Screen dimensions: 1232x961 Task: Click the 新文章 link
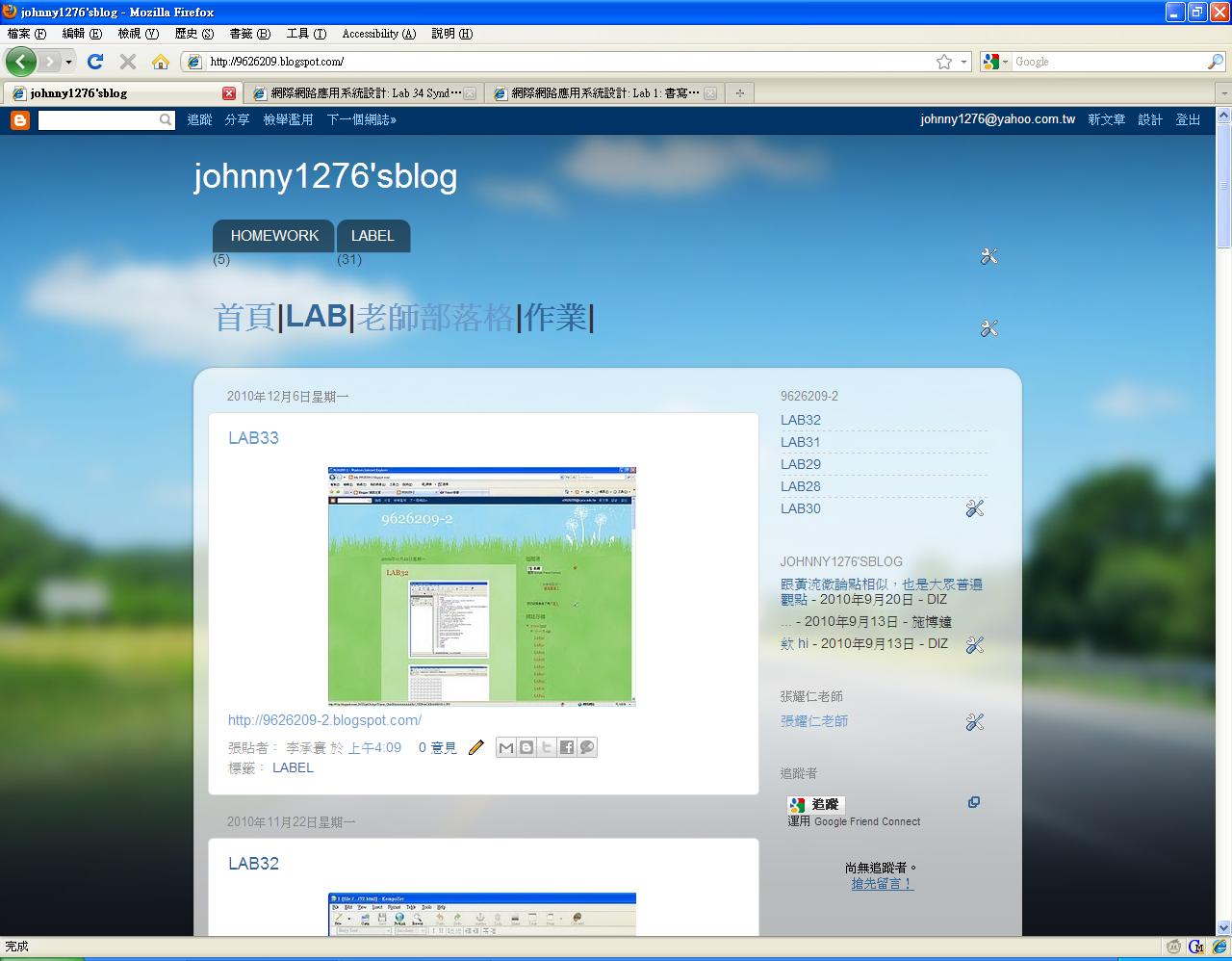tap(1106, 120)
